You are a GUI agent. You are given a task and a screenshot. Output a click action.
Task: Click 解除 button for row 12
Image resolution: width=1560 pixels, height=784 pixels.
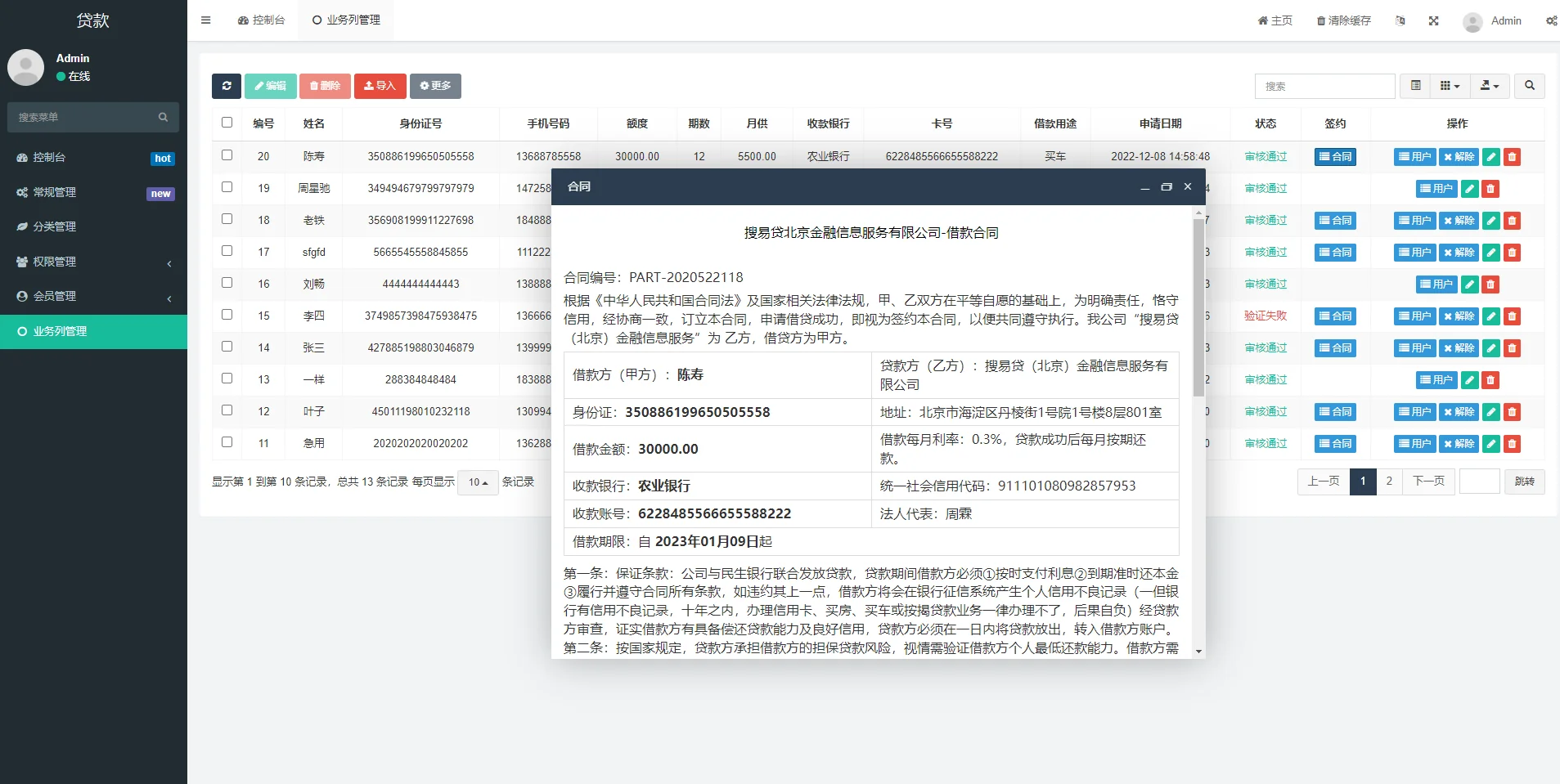coord(1459,412)
